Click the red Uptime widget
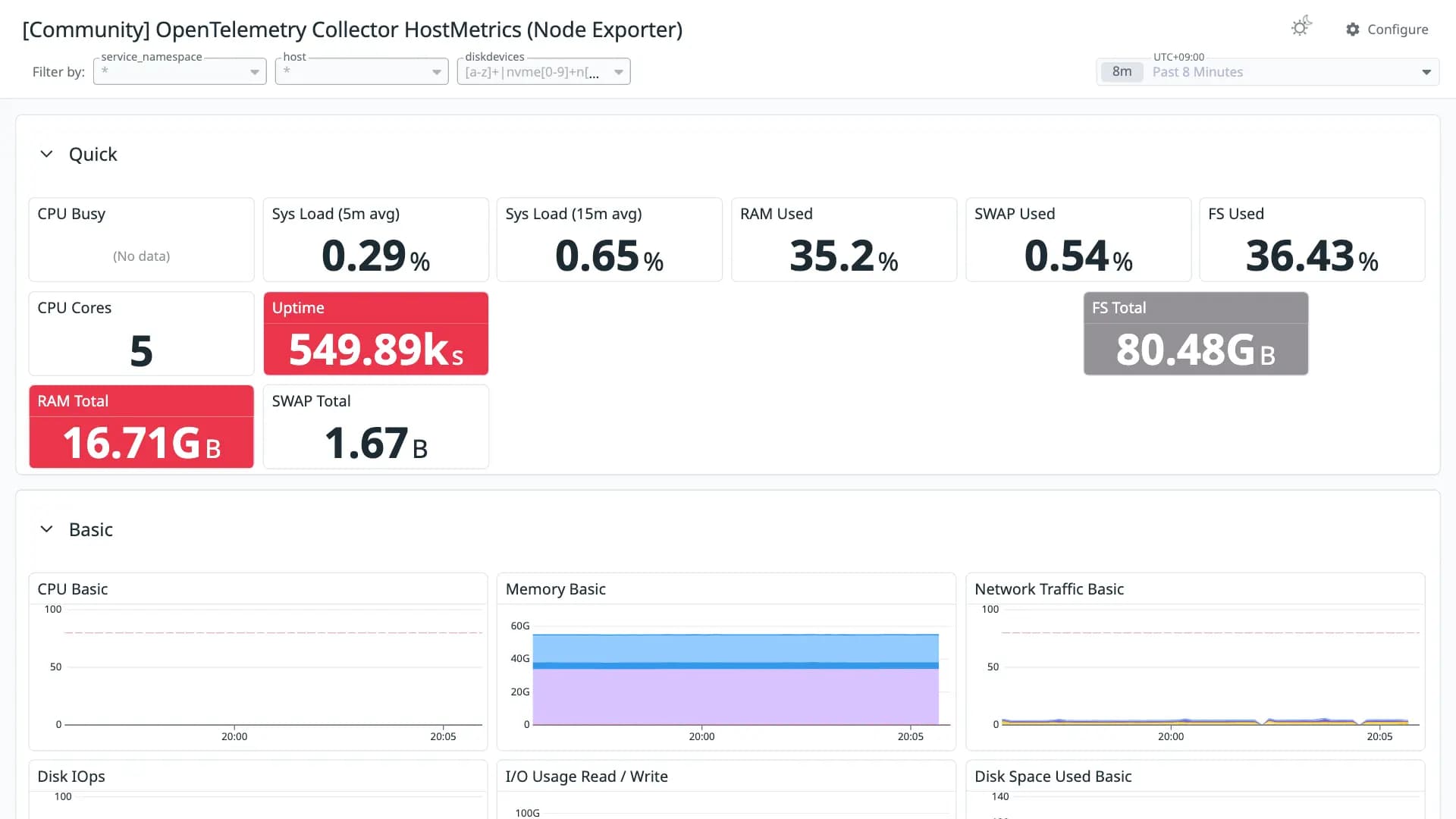Viewport: 1456px width, 819px height. pyautogui.click(x=376, y=334)
